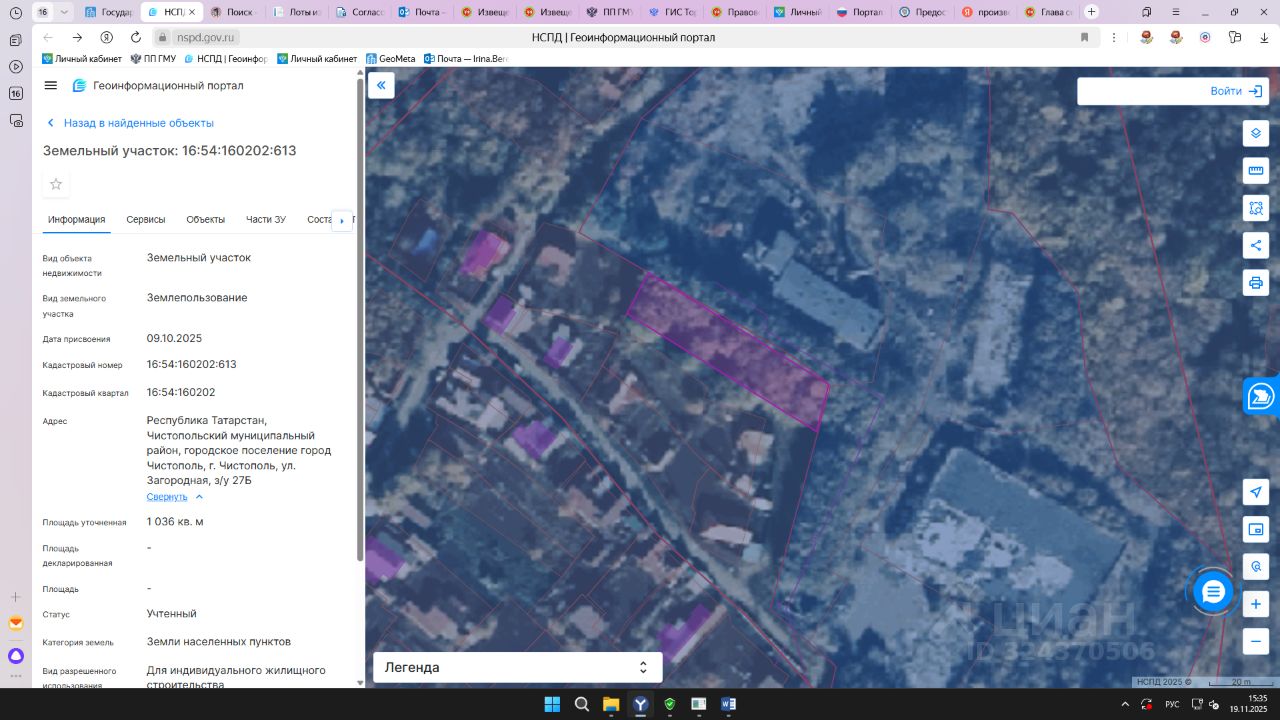
Task: Switch to the Объекты tab
Action: [206, 220]
